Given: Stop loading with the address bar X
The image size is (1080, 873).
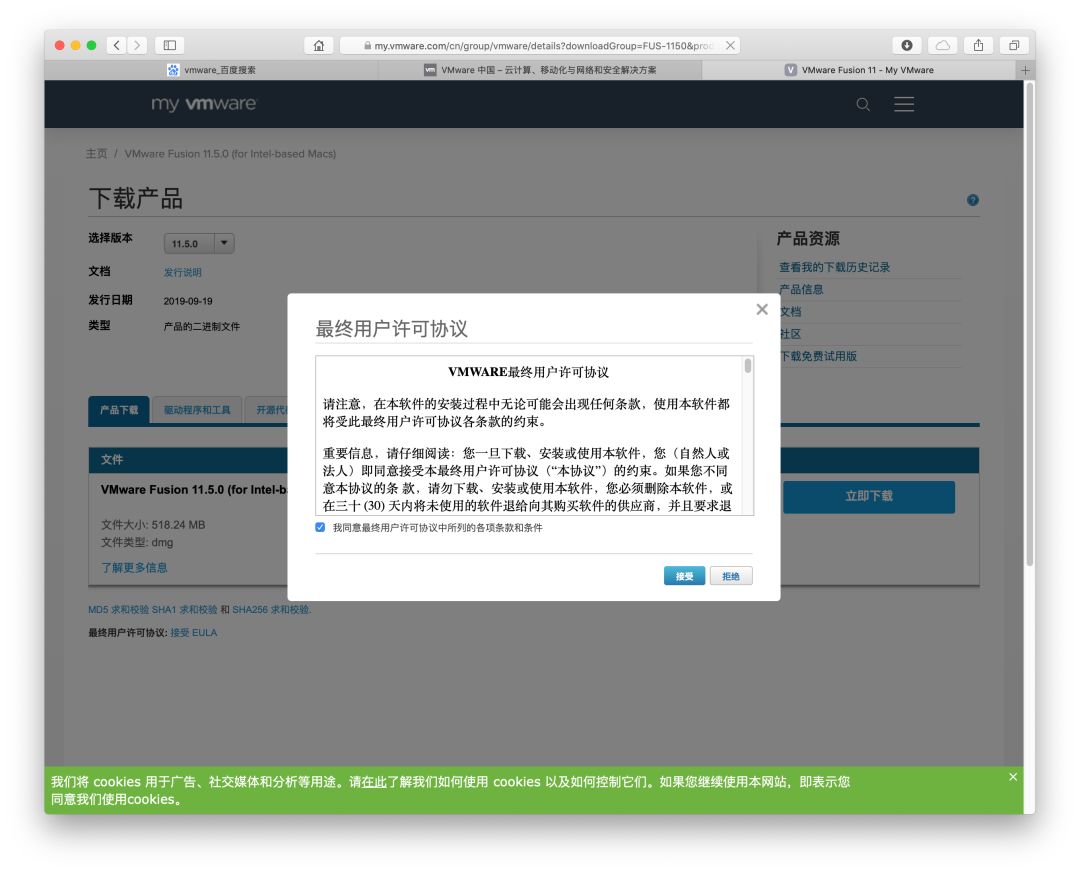Looking at the screenshot, I should point(730,45).
